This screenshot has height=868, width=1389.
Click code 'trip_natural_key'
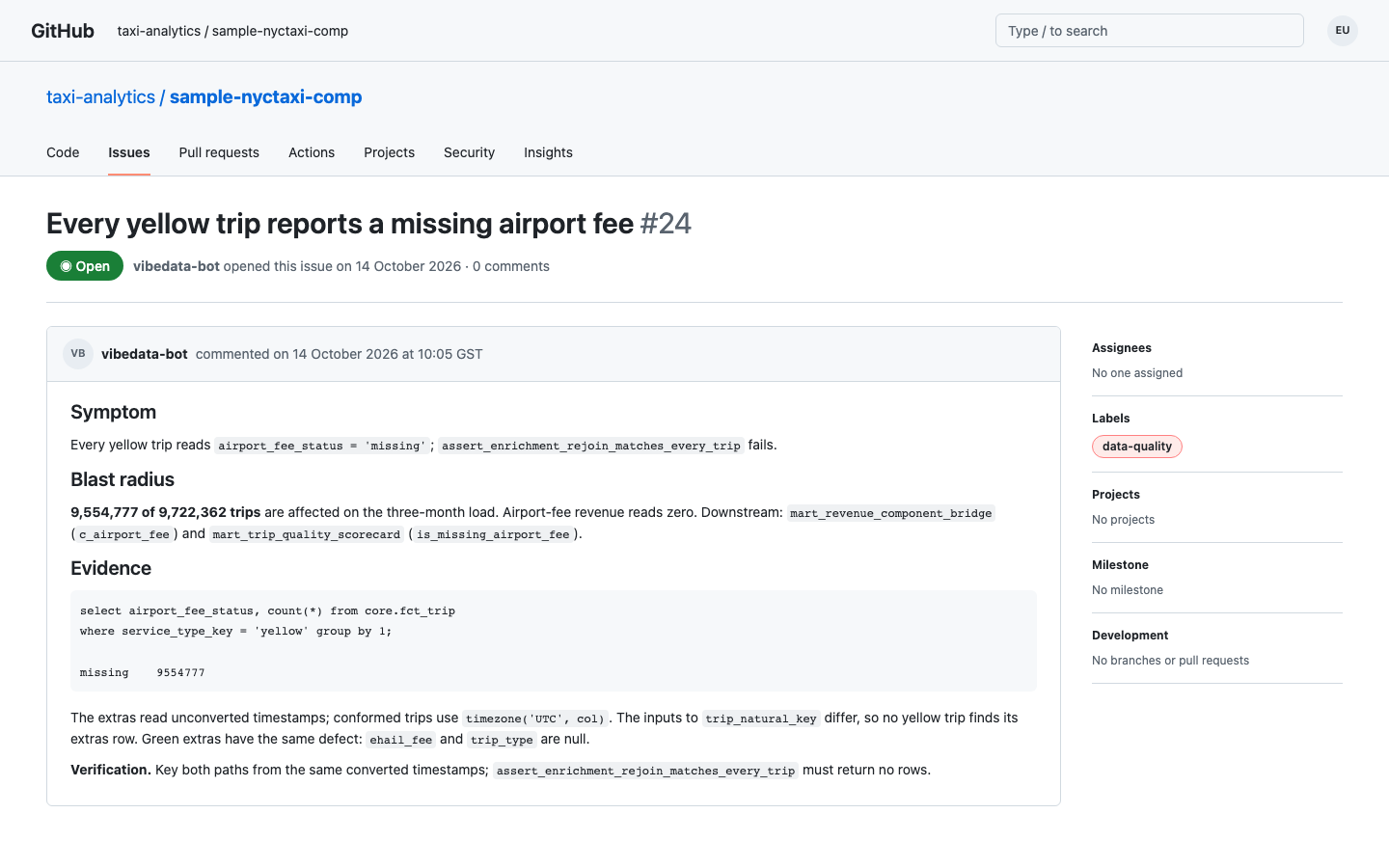point(761,719)
